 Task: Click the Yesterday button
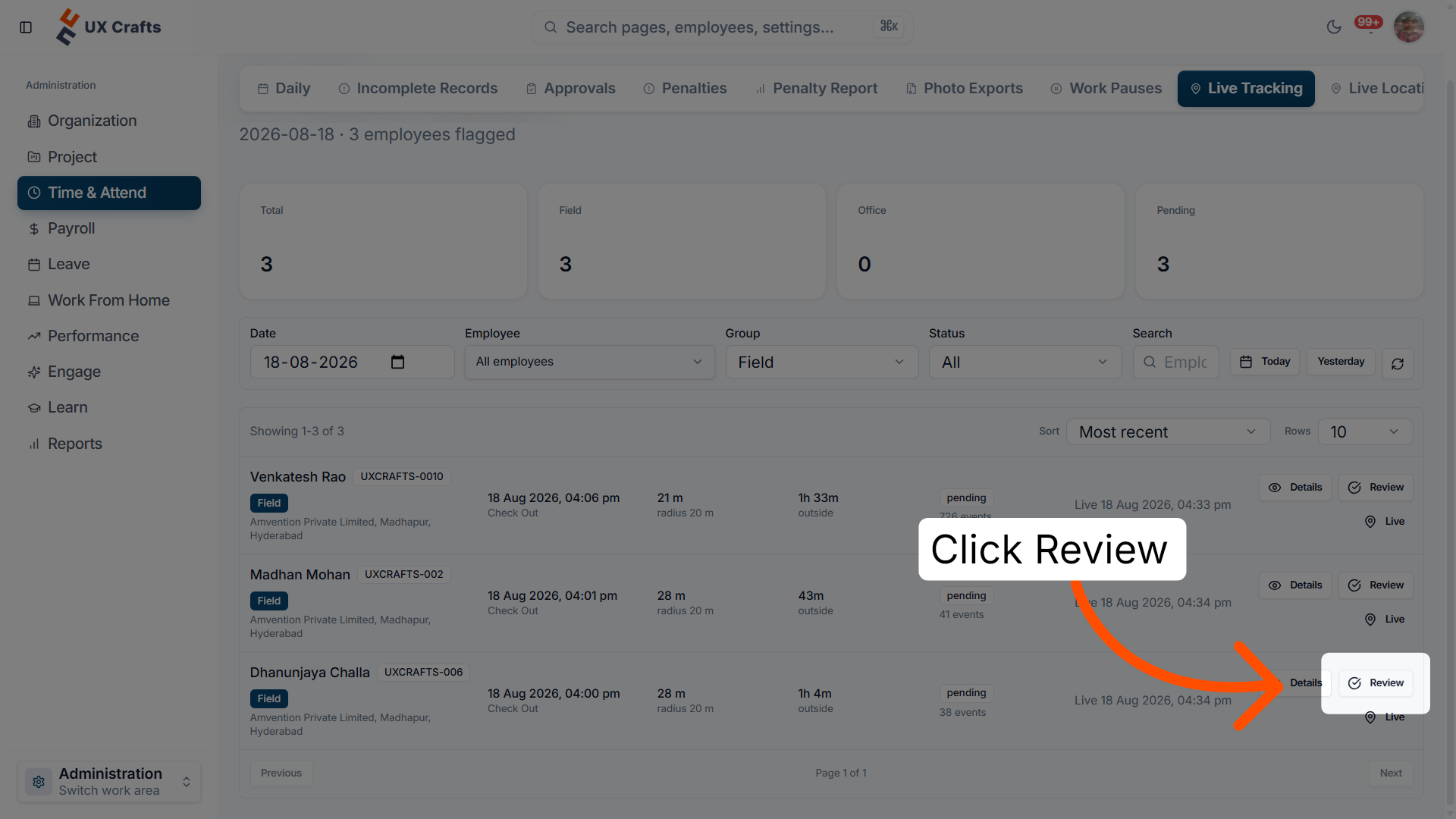point(1341,362)
